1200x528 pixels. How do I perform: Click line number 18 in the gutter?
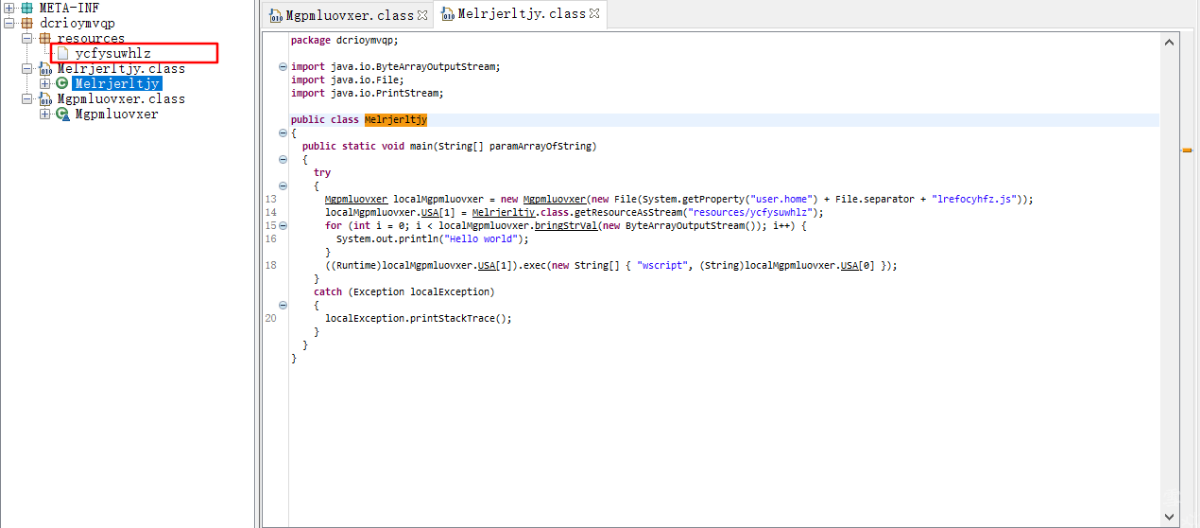coord(271,265)
